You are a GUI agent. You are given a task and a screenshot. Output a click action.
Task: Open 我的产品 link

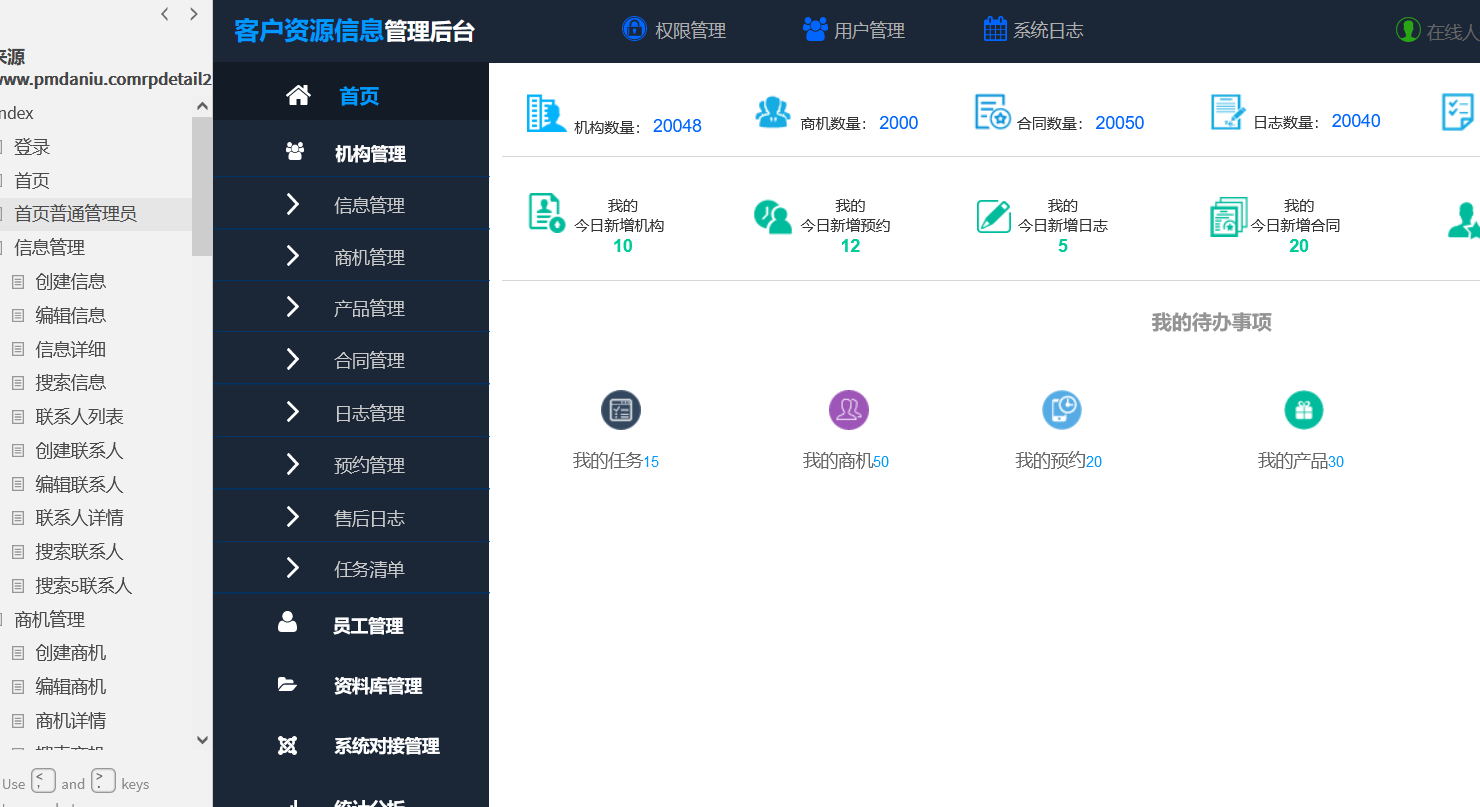click(1300, 461)
